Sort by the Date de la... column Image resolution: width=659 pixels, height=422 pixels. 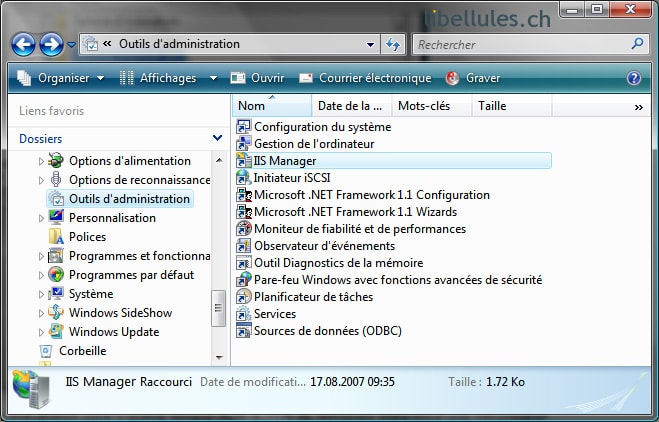352,106
